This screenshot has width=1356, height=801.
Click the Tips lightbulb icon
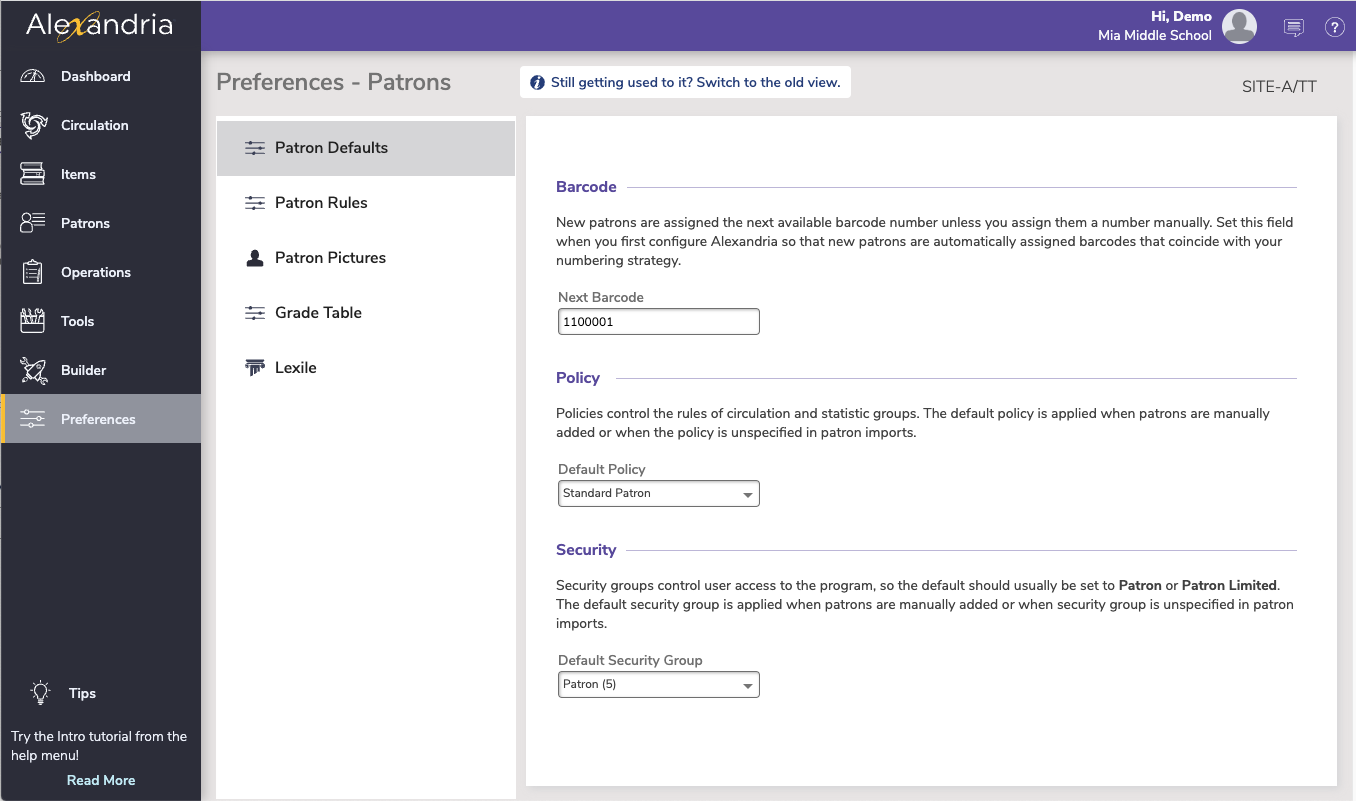[40, 692]
